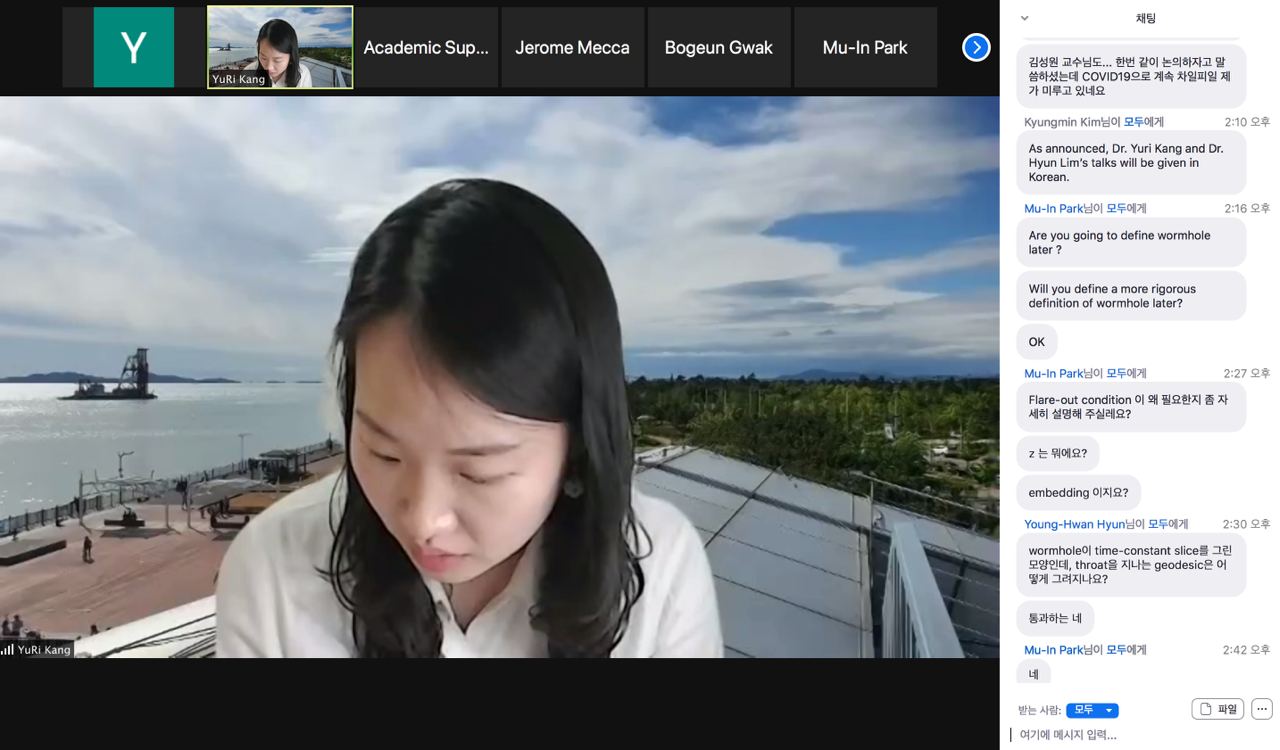Click the Mu-In Park sender name at 2:42
The height and width of the screenshot is (750, 1280).
[x=1053, y=650]
